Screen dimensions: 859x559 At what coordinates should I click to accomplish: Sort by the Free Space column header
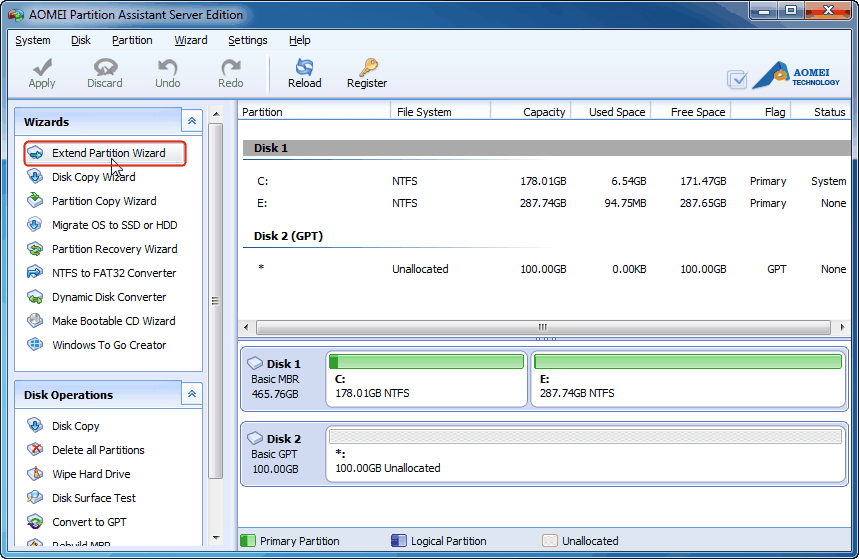pos(691,112)
